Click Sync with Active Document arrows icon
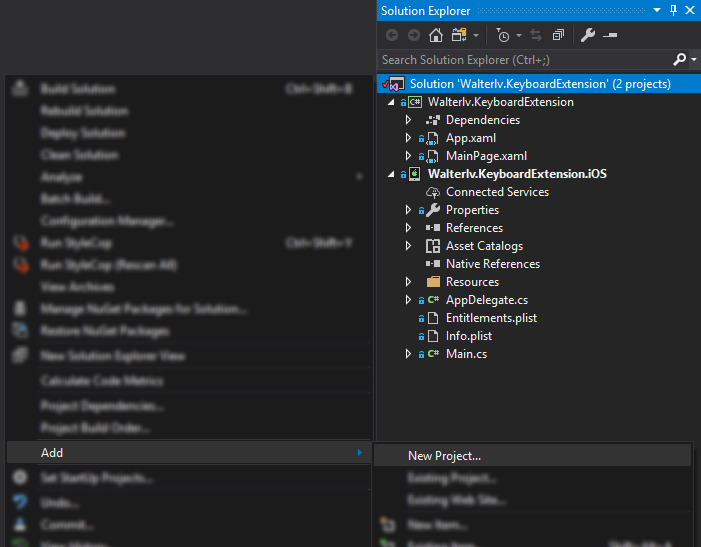This screenshot has height=547, width=701. [x=536, y=35]
